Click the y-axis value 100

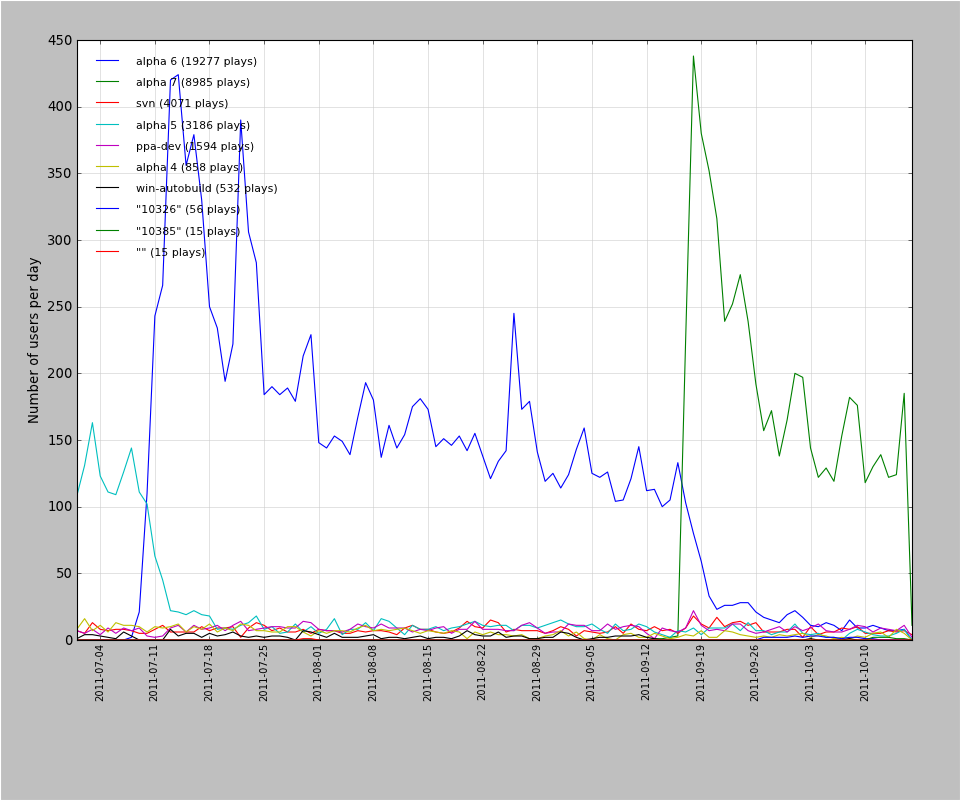(60, 507)
